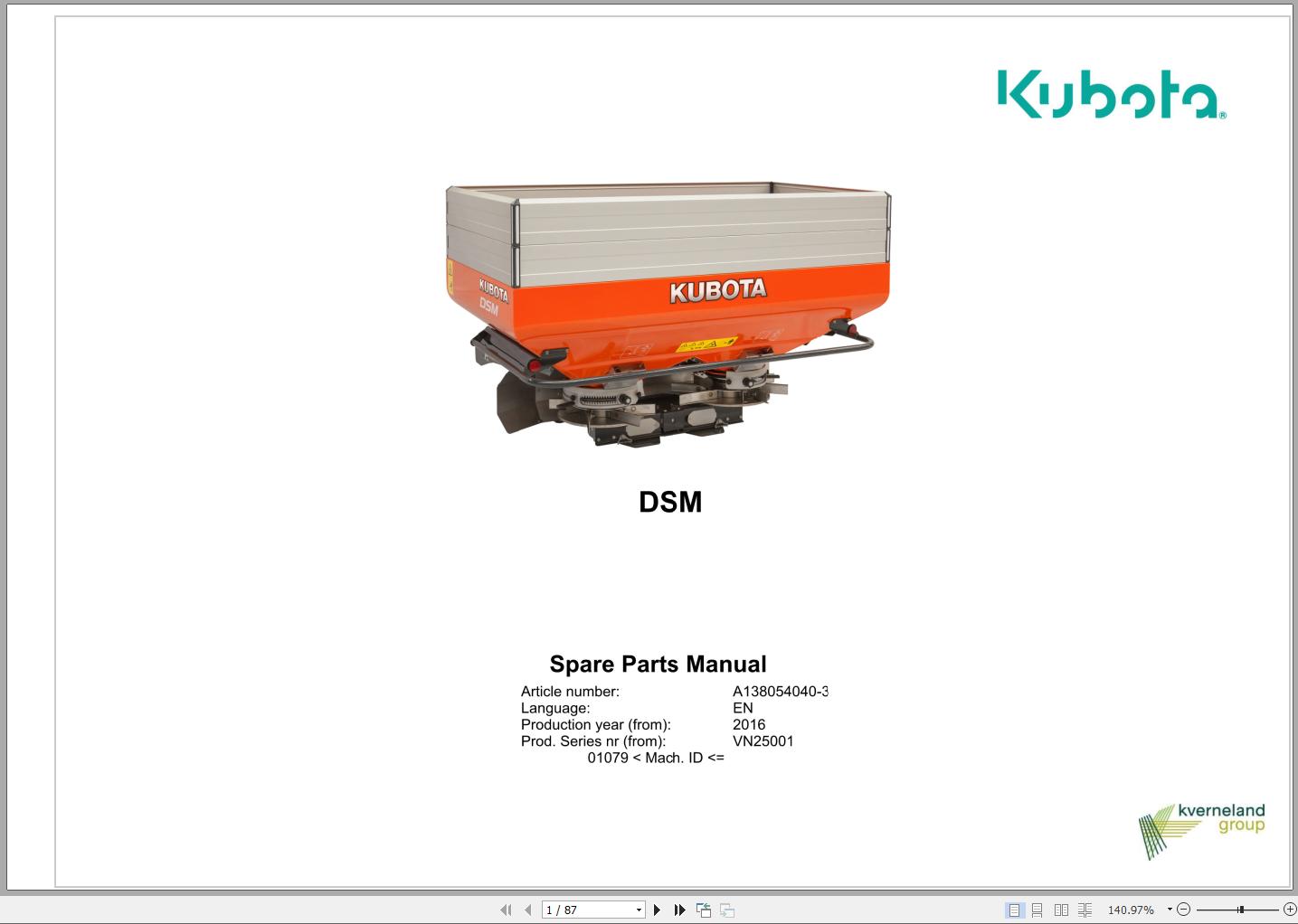Adjust the zoom slider
Image resolution: width=1298 pixels, height=924 pixels.
click(x=1239, y=910)
